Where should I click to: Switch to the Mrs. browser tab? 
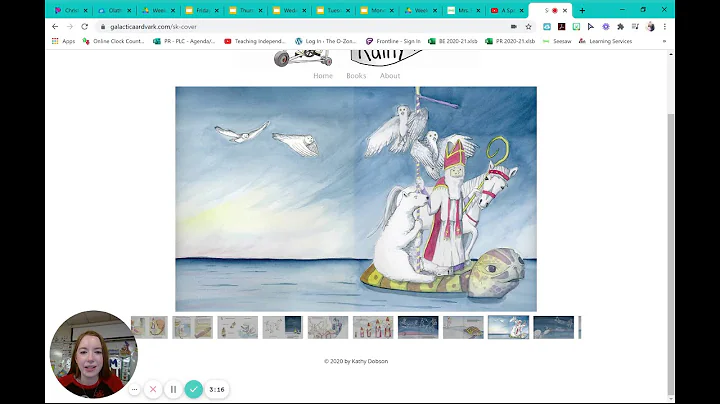click(465, 11)
